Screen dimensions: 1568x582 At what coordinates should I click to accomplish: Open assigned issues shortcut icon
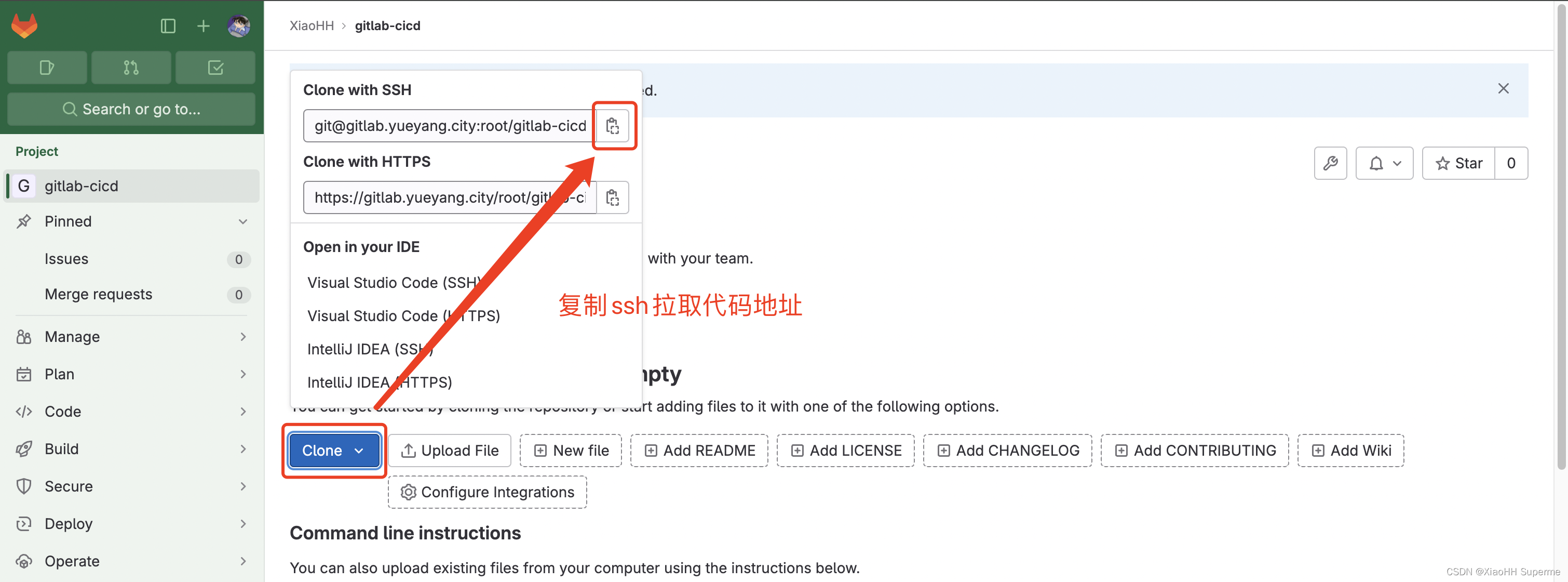pos(47,67)
